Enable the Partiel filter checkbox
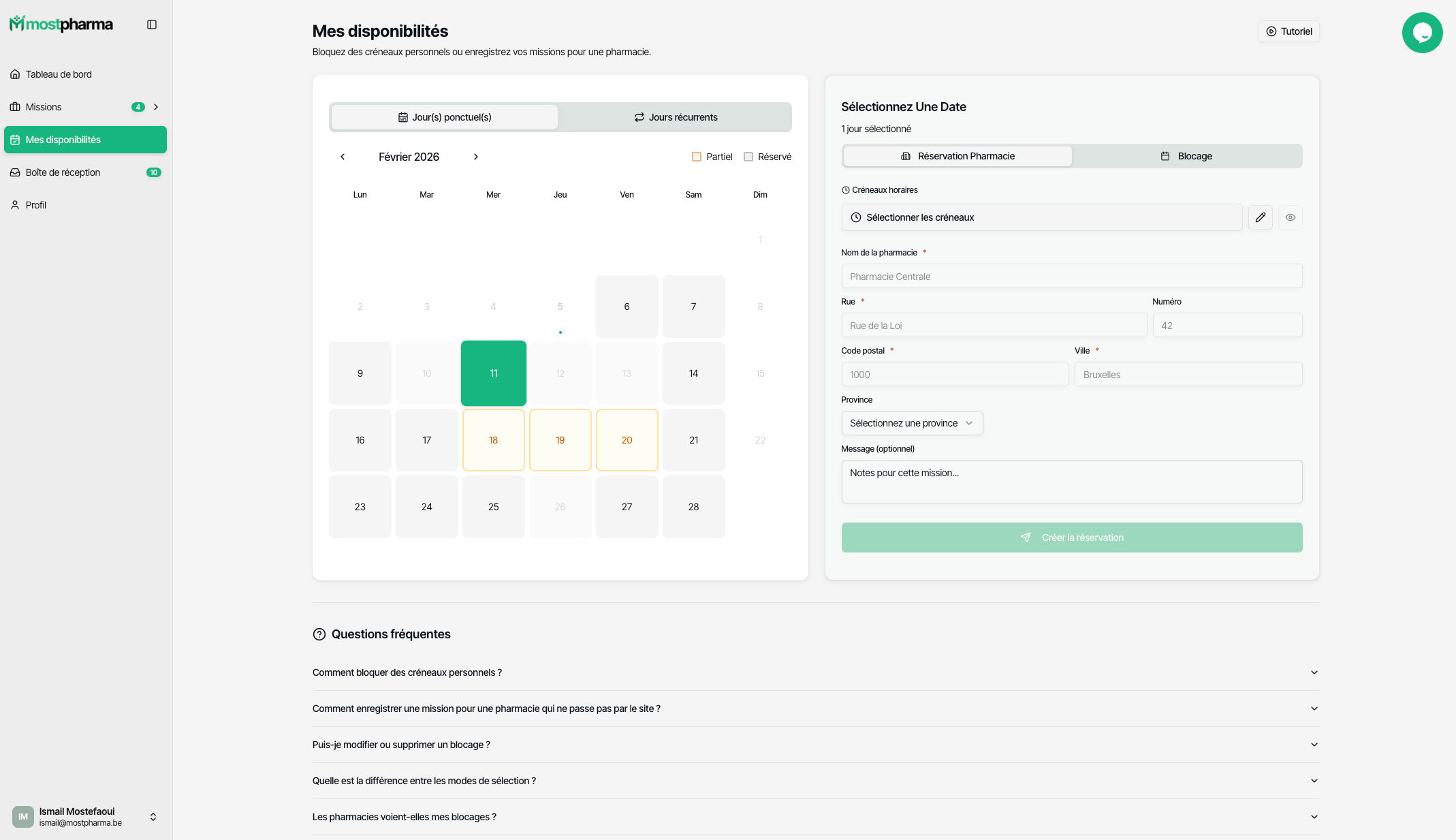 pyautogui.click(x=696, y=156)
